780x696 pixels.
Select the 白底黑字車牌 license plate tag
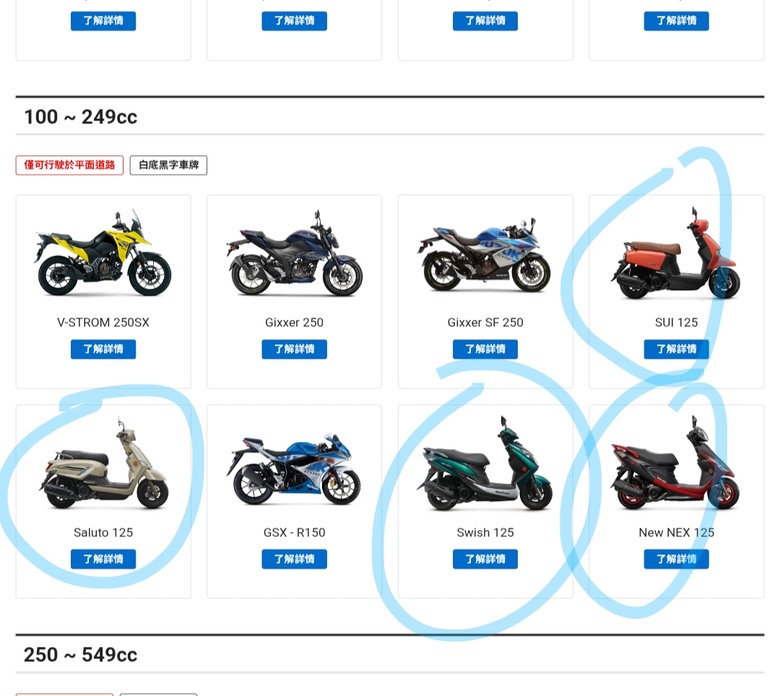[x=169, y=165]
